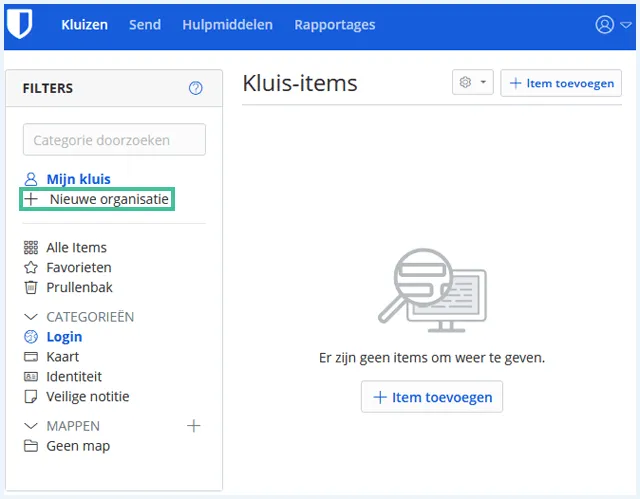Click top Item toevoegen button

561,83
